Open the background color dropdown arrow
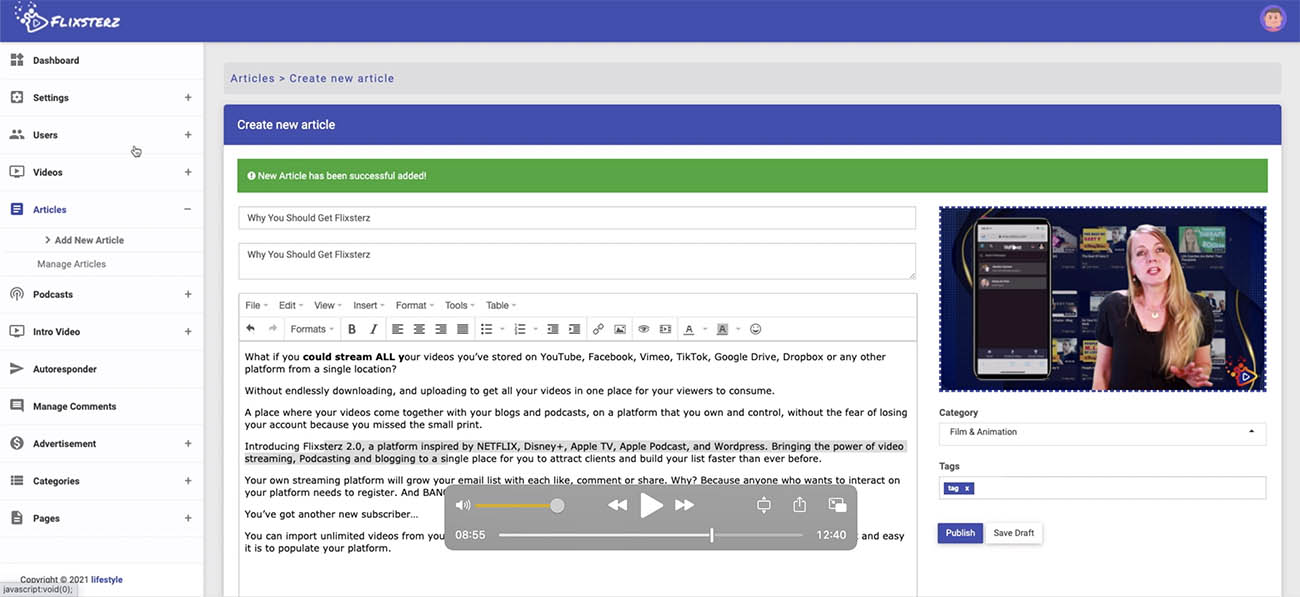1300x597 pixels. click(x=738, y=329)
